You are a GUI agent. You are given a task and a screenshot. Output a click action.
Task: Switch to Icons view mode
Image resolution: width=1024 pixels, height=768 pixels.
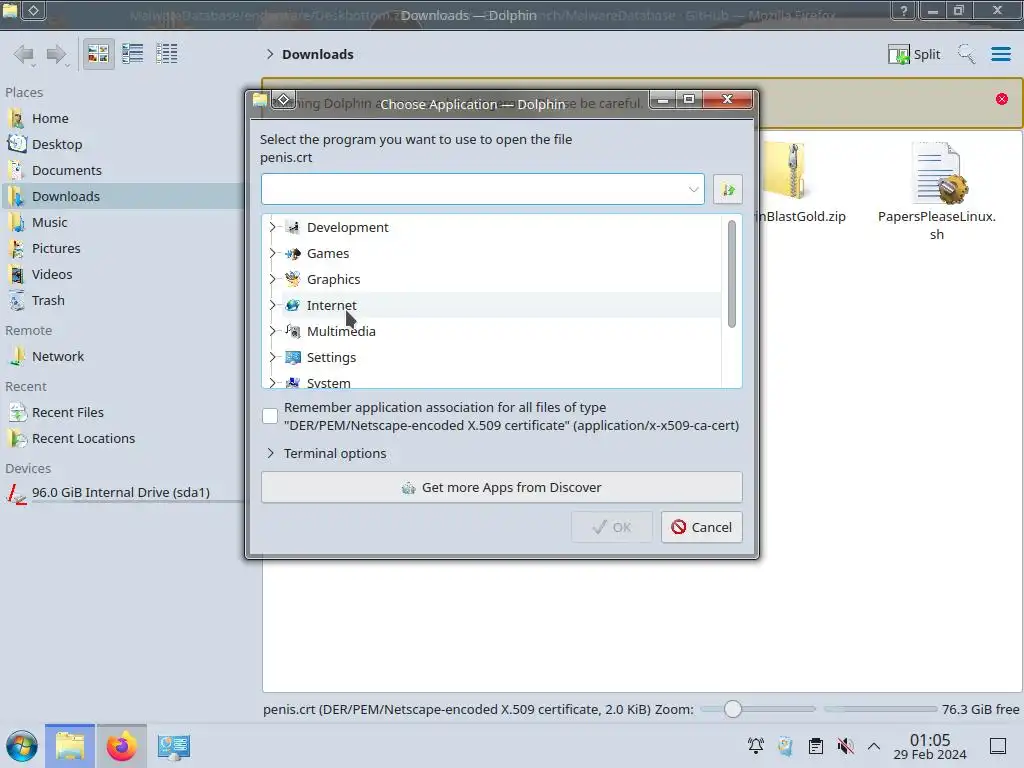coord(98,54)
